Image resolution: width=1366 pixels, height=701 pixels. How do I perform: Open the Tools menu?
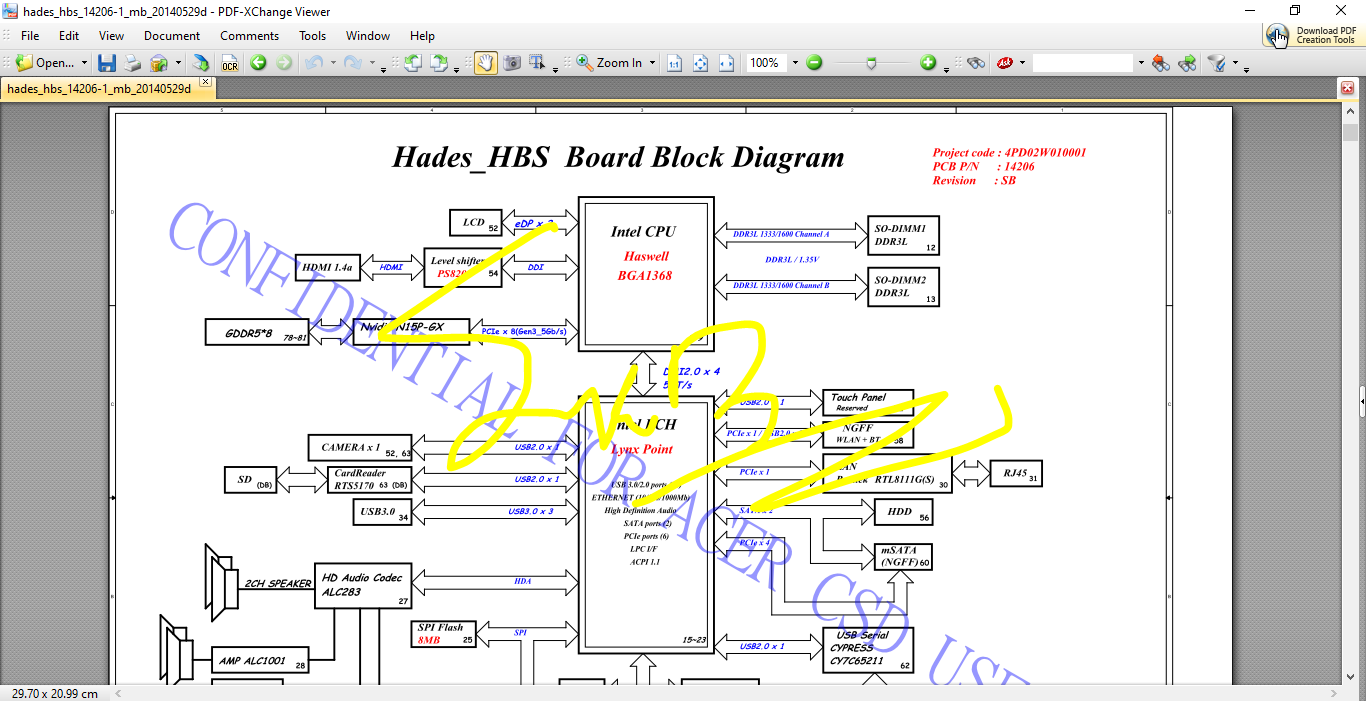coord(313,36)
